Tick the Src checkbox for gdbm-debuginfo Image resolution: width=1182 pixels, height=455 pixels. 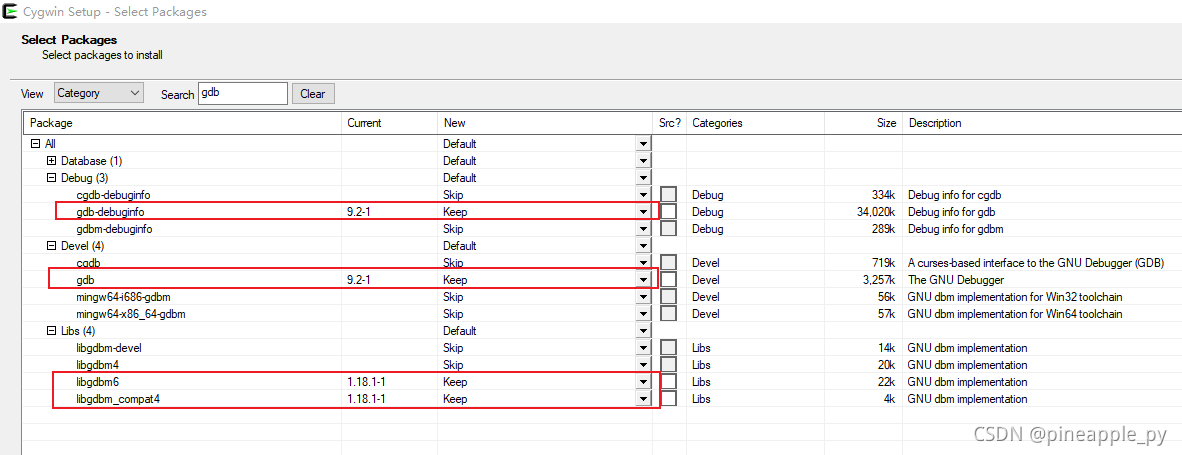(x=669, y=228)
